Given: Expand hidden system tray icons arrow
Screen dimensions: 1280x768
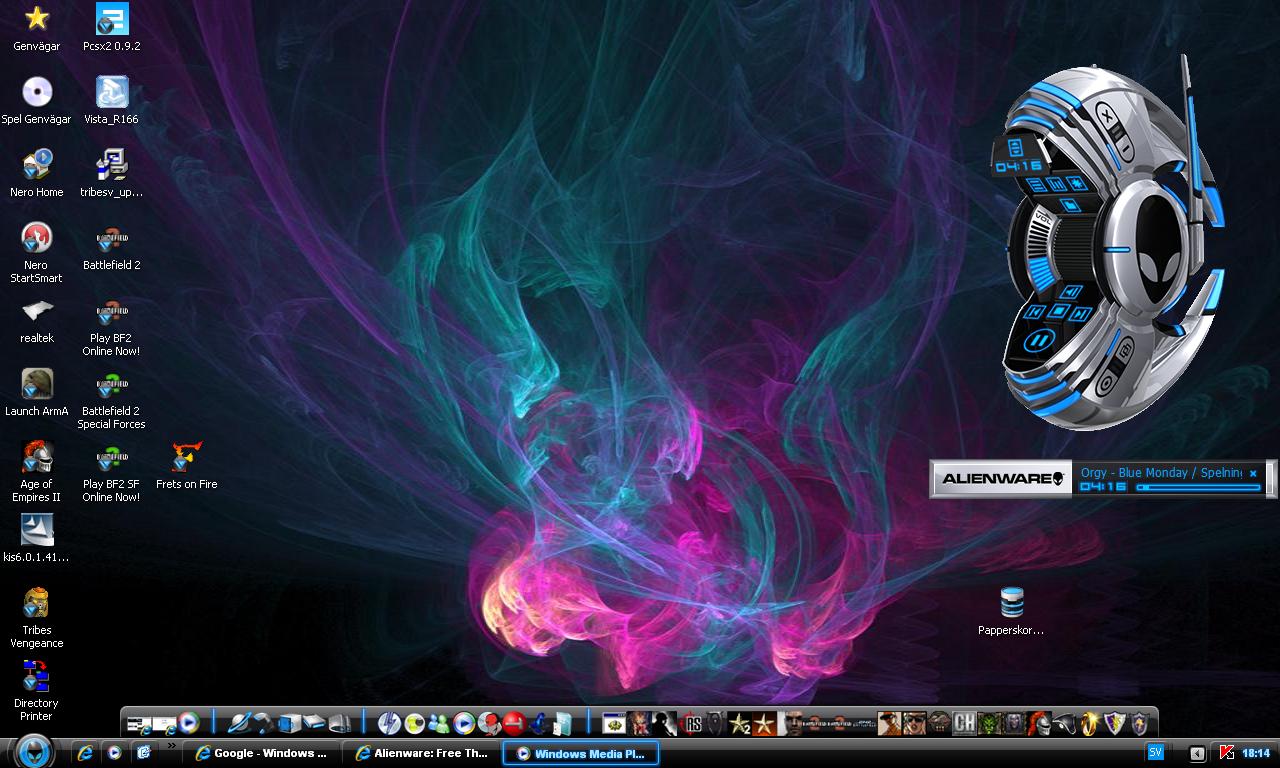Looking at the screenshot, I should [x=1196, y=753].
